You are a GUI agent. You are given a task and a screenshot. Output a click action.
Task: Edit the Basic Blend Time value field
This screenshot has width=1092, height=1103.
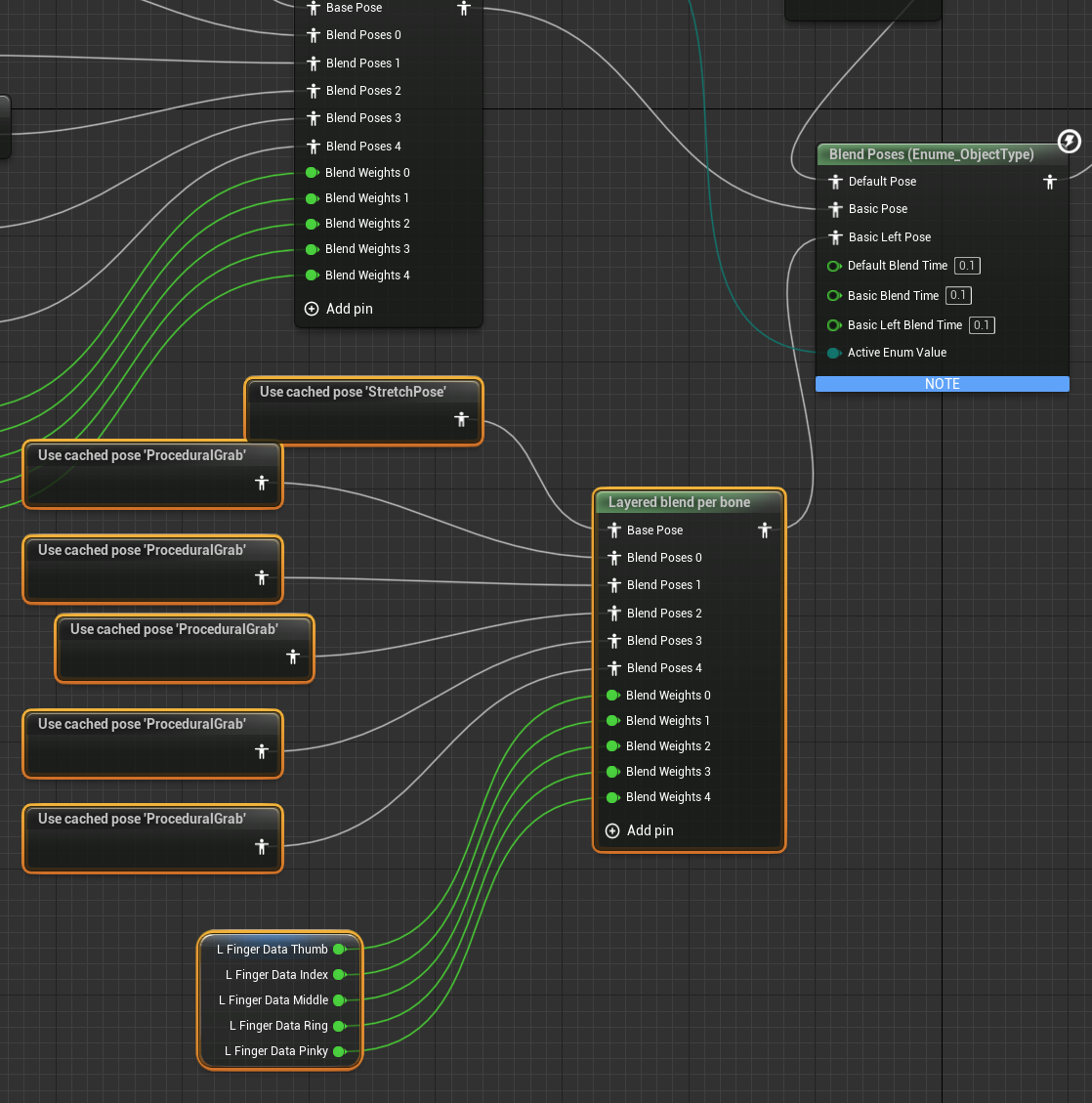[x=958, y=295]
